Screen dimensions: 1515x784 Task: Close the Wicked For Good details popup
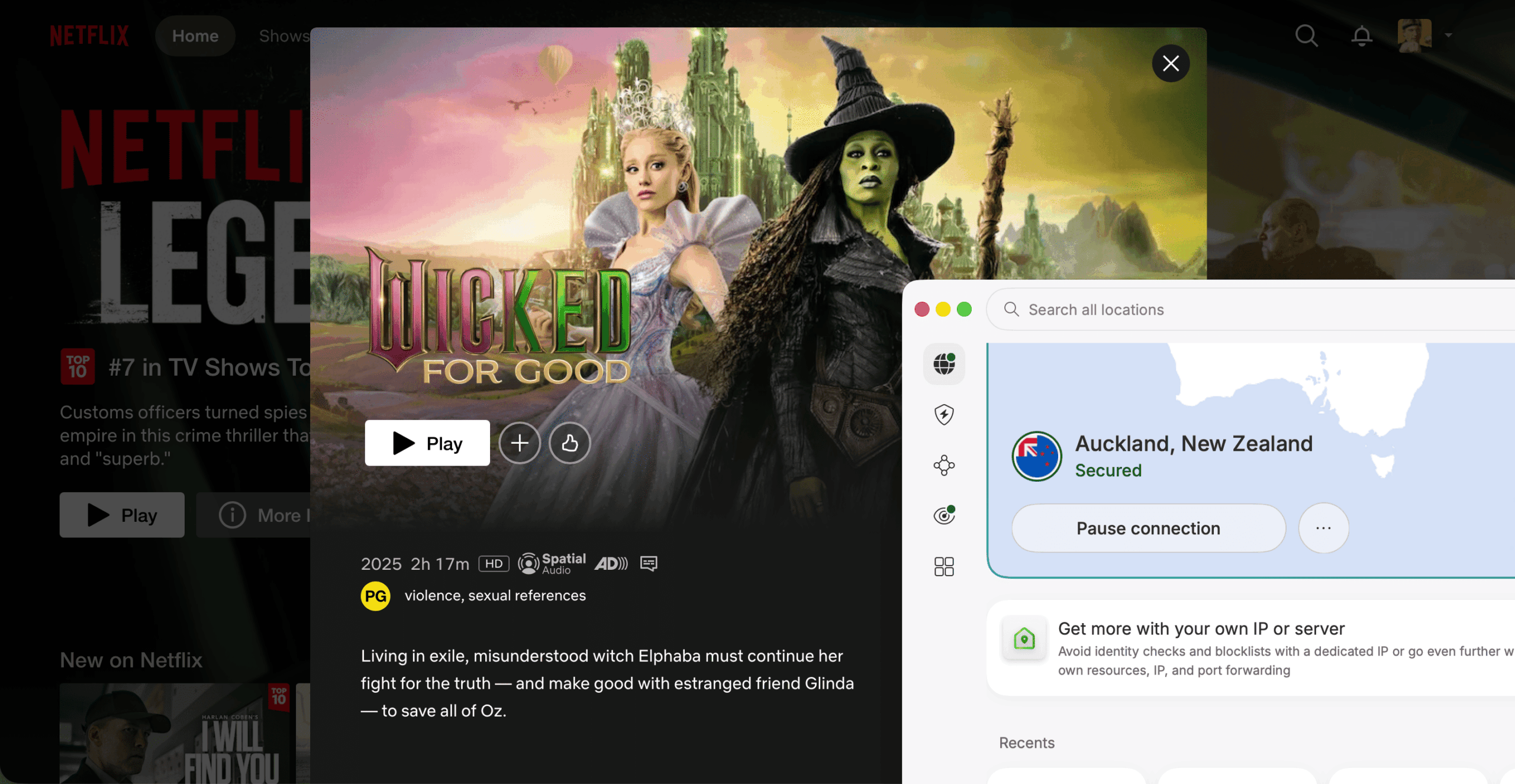1171,63
